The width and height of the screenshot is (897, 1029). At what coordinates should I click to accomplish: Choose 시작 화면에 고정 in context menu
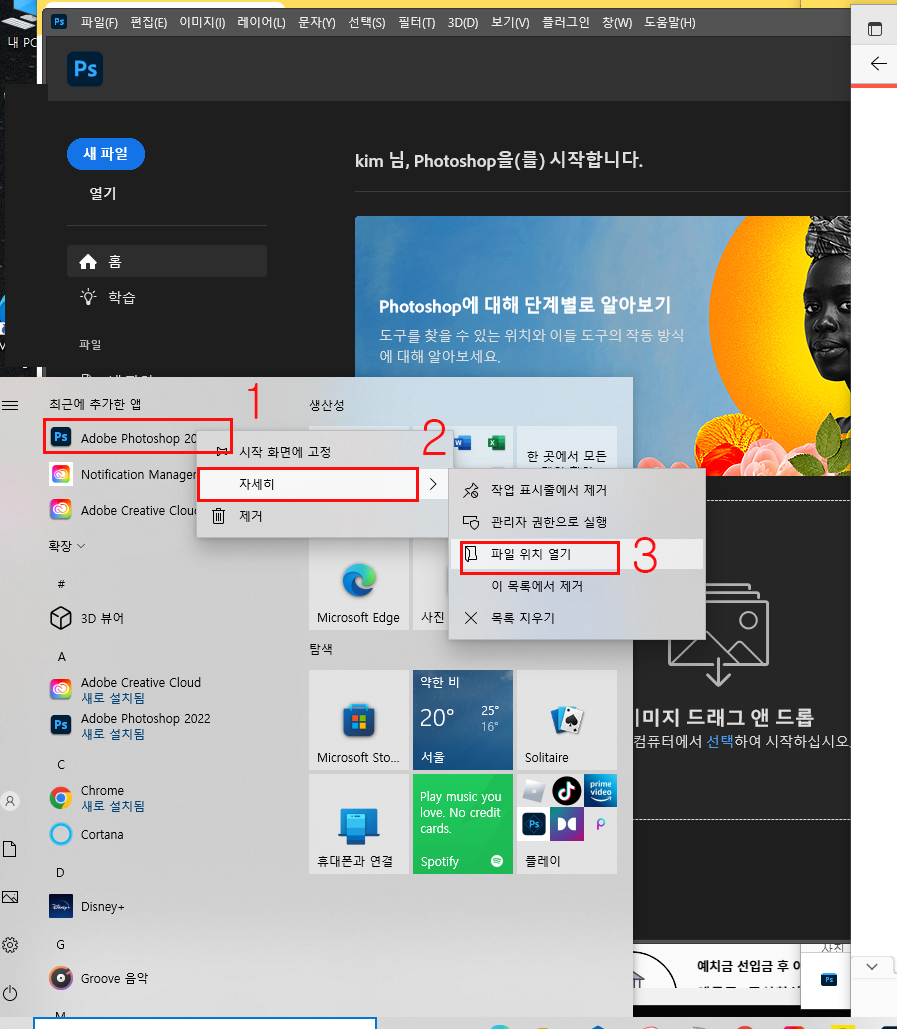[x=322, y=452]
